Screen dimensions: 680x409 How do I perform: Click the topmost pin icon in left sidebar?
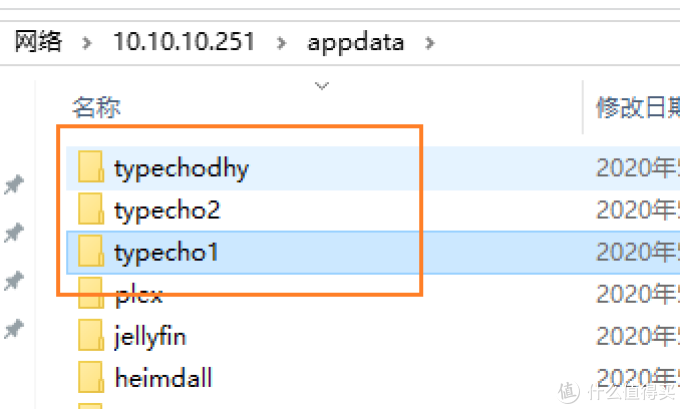[14, 185]
